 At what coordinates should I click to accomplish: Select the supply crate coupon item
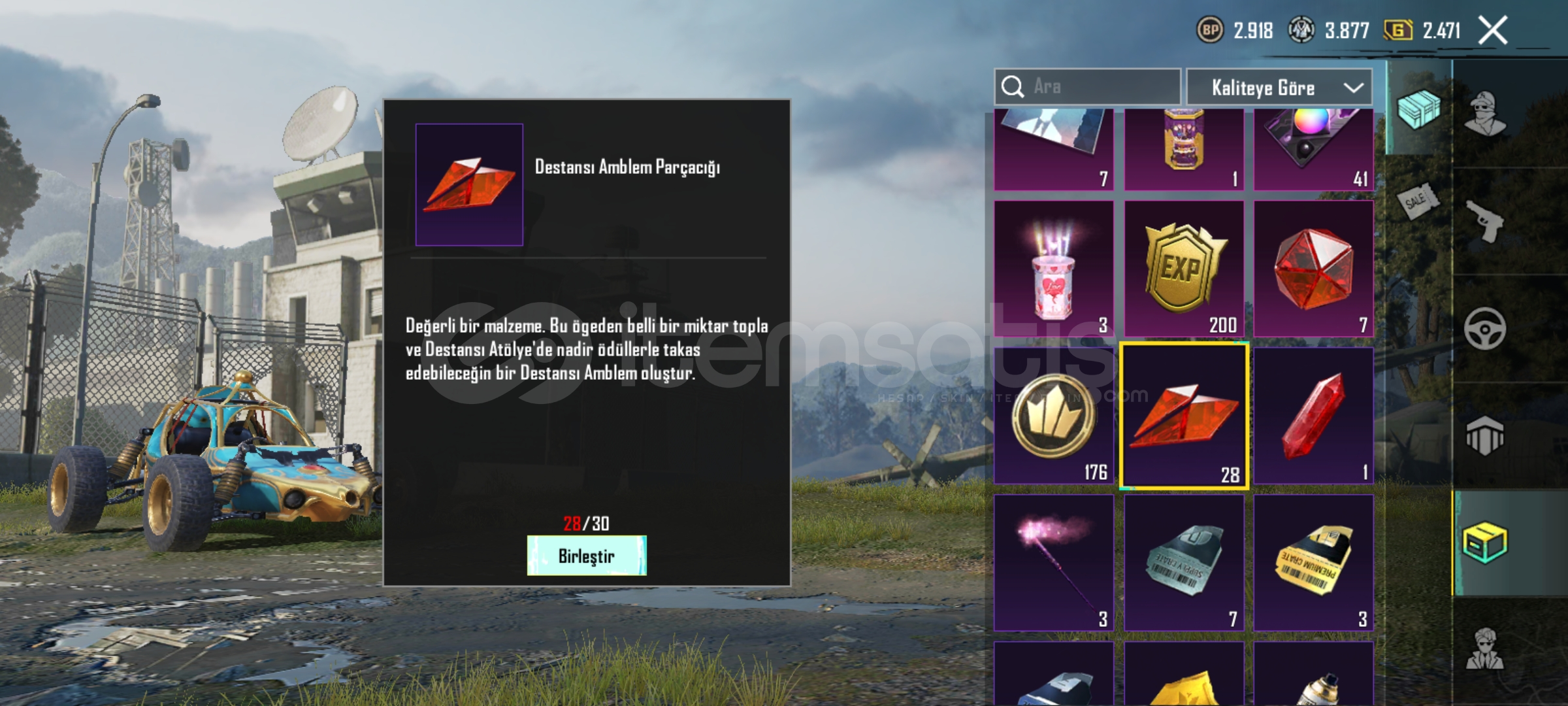tap(1184, 563)
